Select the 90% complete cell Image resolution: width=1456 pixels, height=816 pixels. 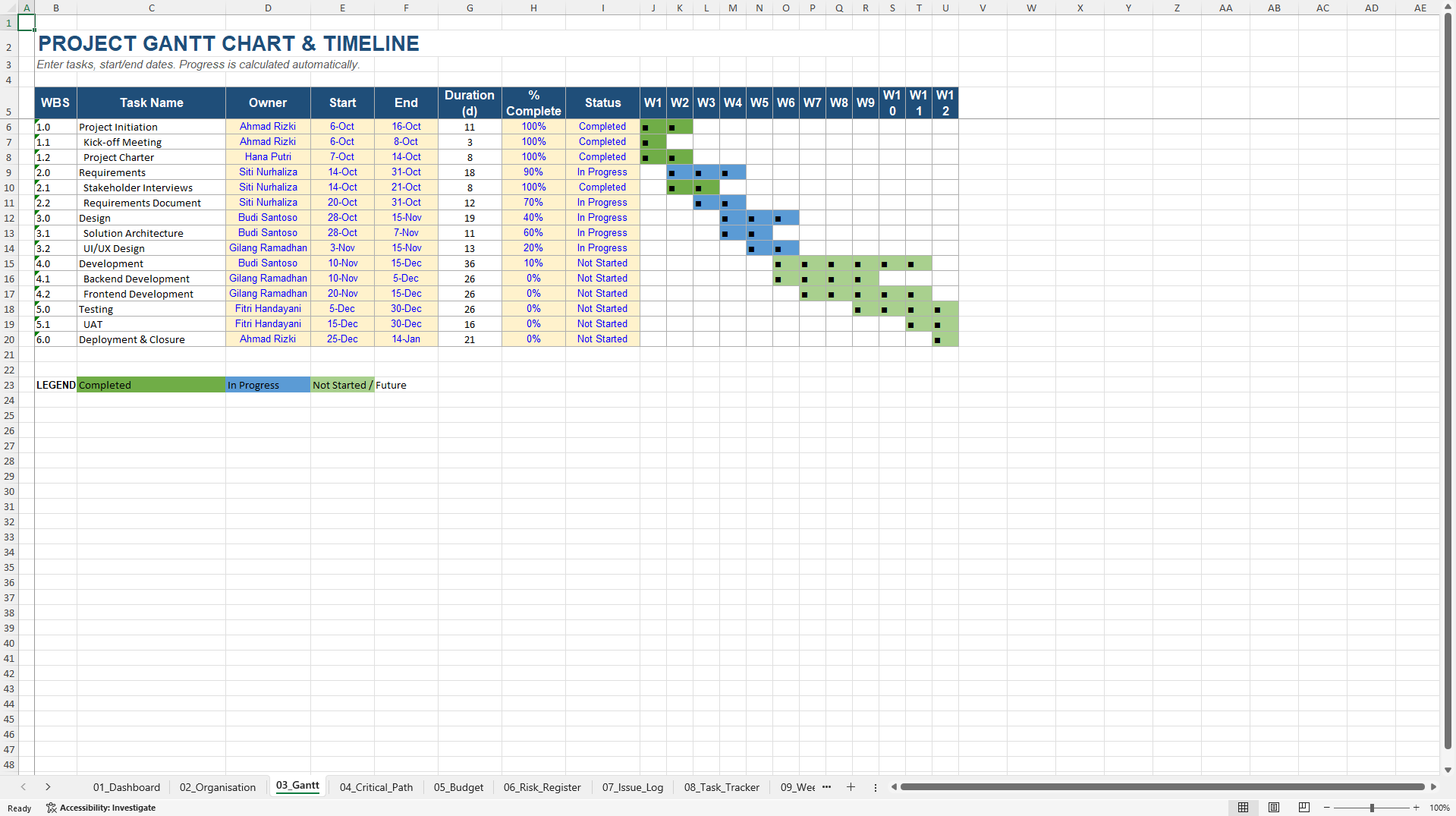tap(533, 172)
